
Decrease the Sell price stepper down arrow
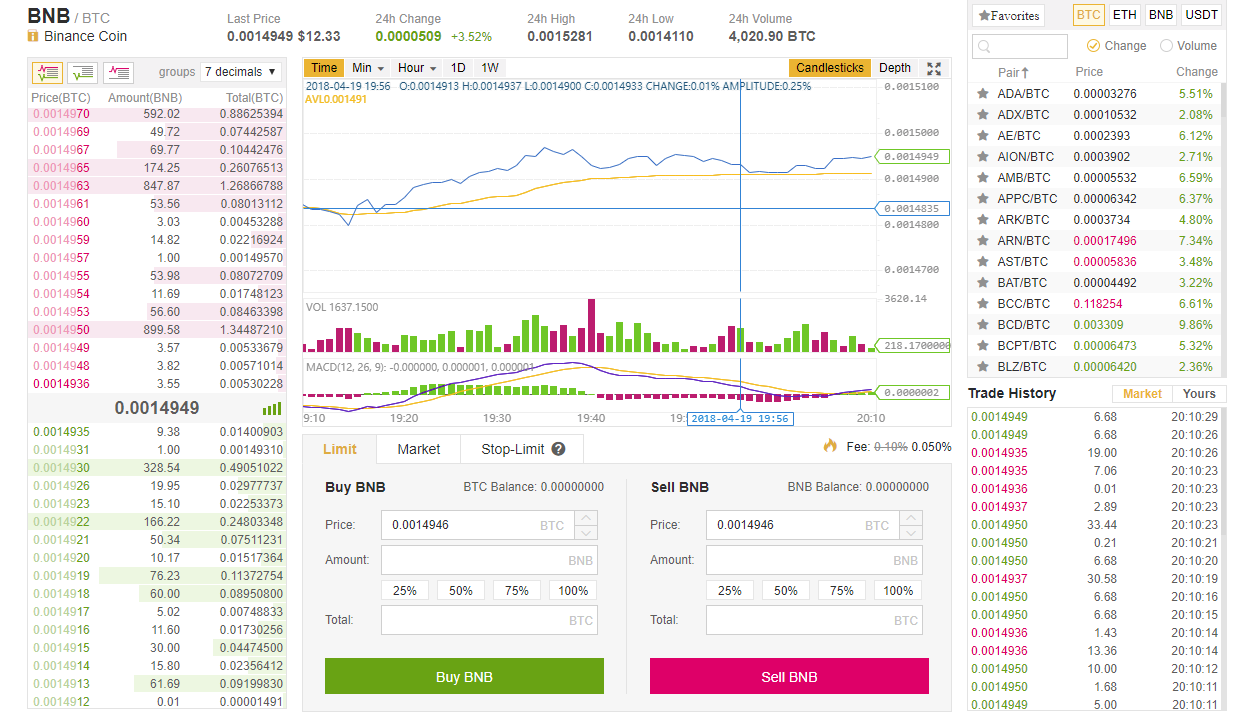tap(912, 532)
